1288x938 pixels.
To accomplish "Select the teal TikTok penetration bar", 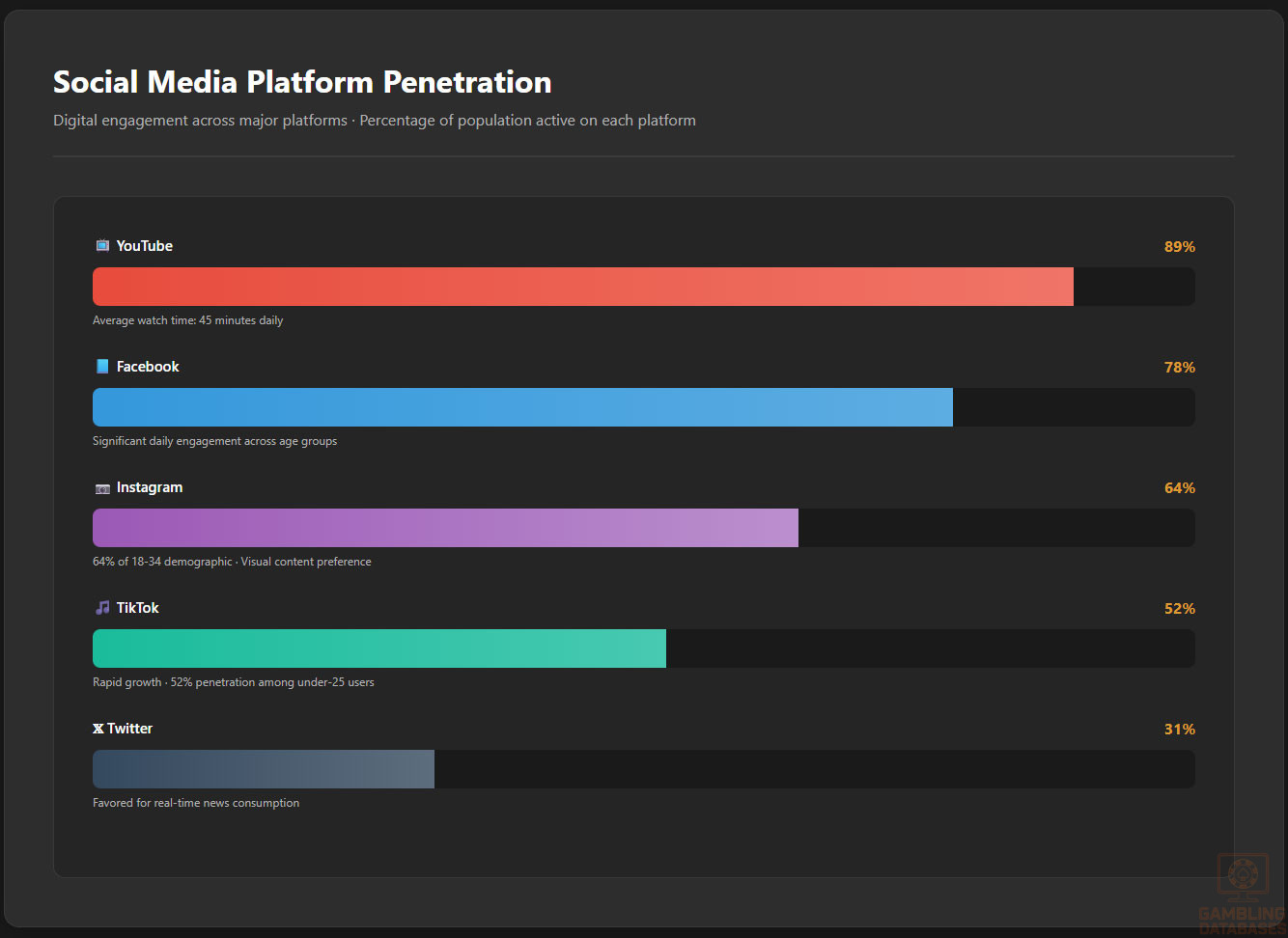I will 378,648.
